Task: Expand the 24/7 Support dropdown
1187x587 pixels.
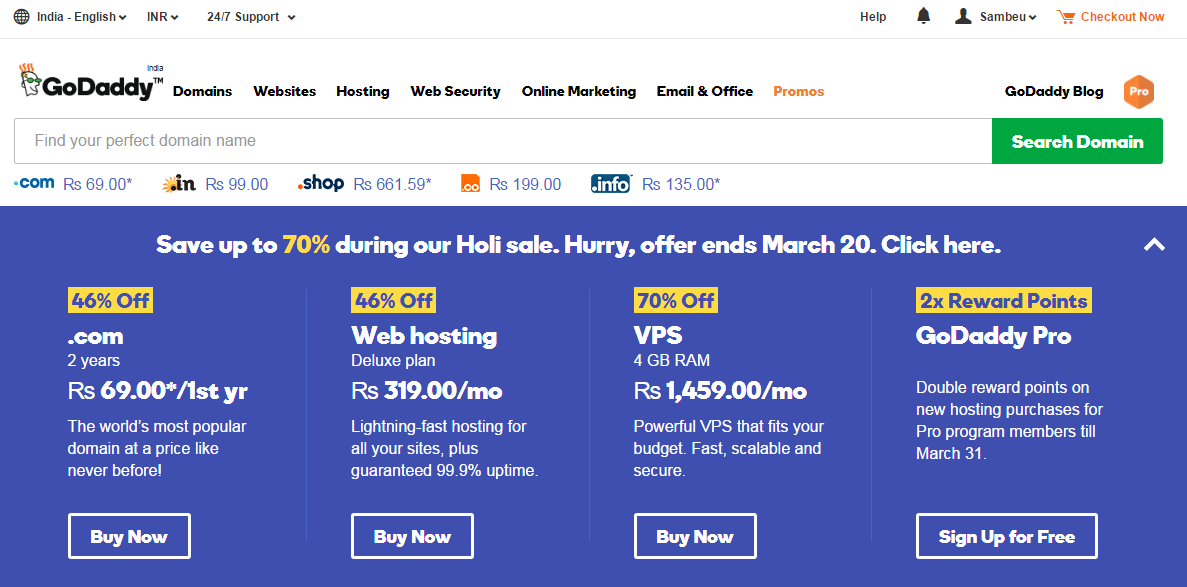Action: click(251, 17)
